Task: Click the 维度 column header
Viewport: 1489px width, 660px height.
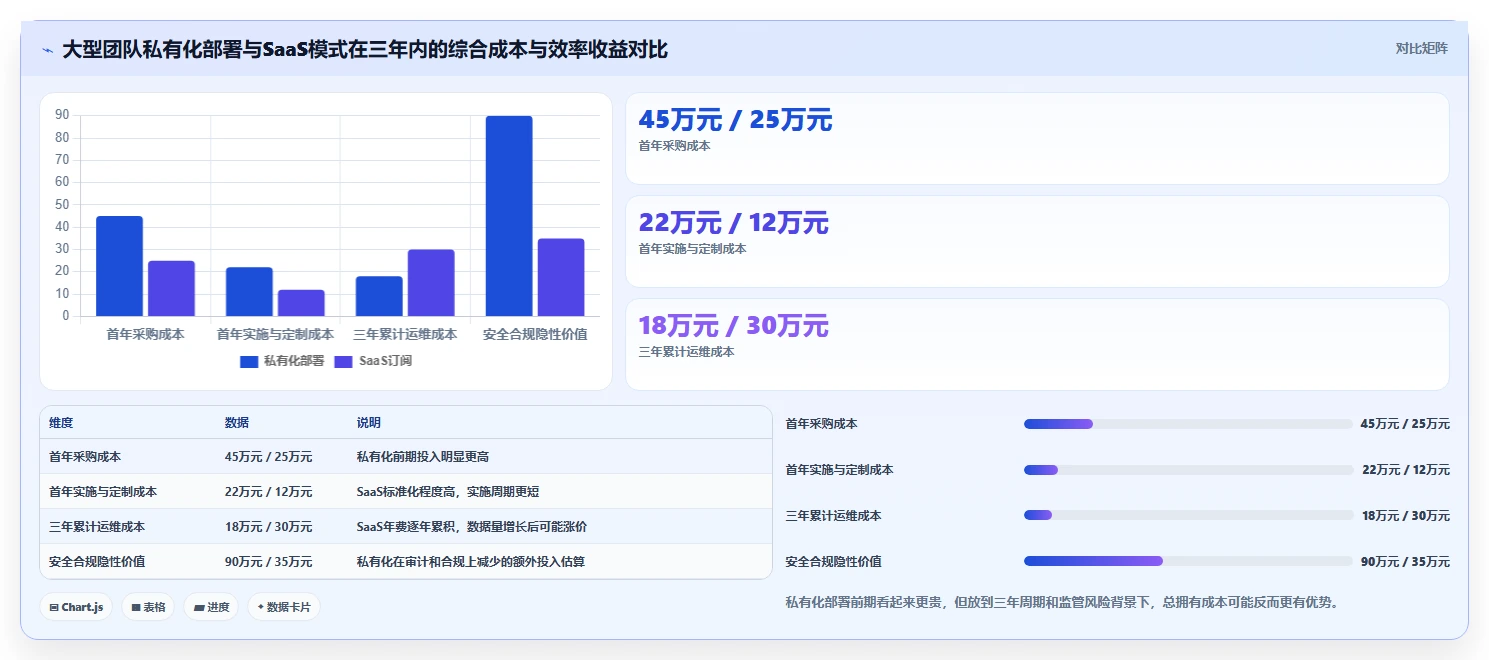Action: pos(61,423)
